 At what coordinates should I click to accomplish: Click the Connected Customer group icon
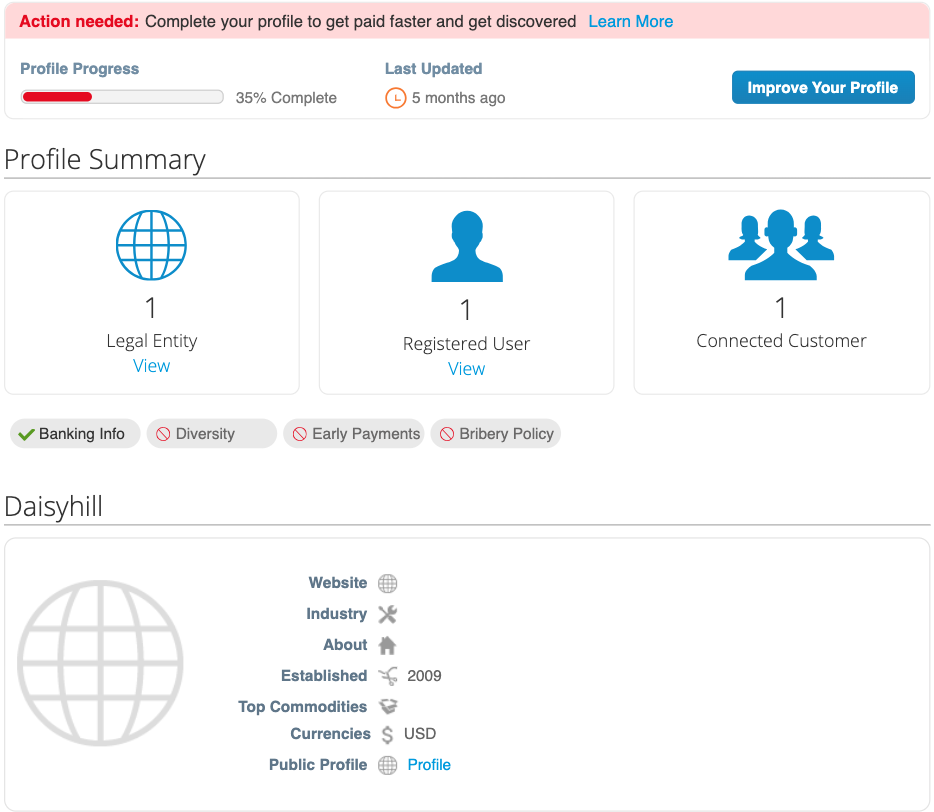coord(781,243)
